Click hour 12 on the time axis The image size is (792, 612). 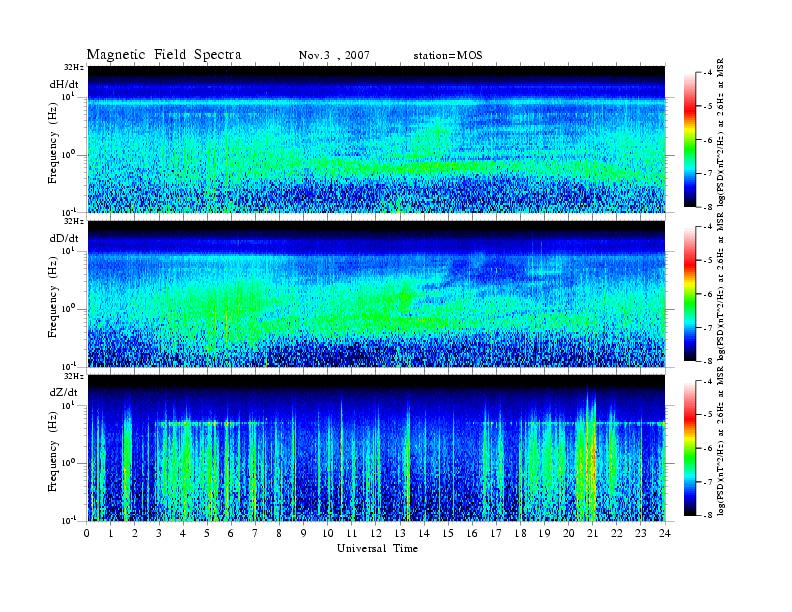[x=375, y=533]
